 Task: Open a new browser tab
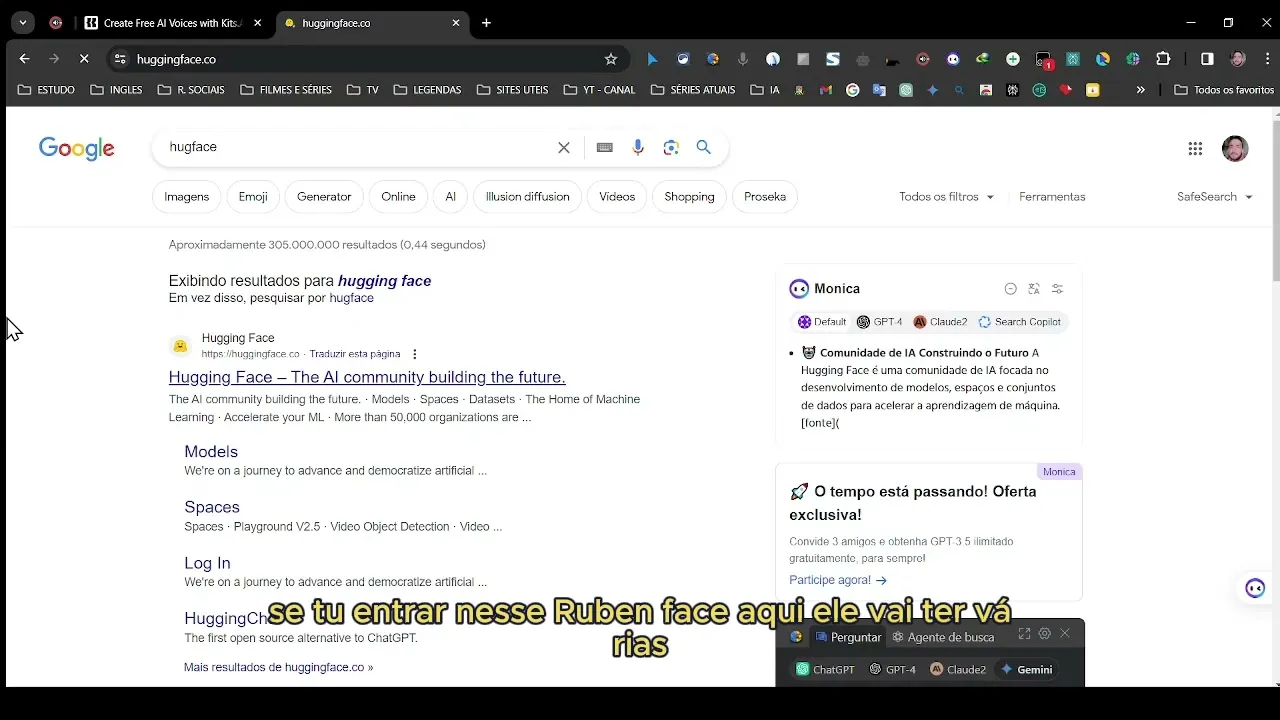click(x=486, y=23)
